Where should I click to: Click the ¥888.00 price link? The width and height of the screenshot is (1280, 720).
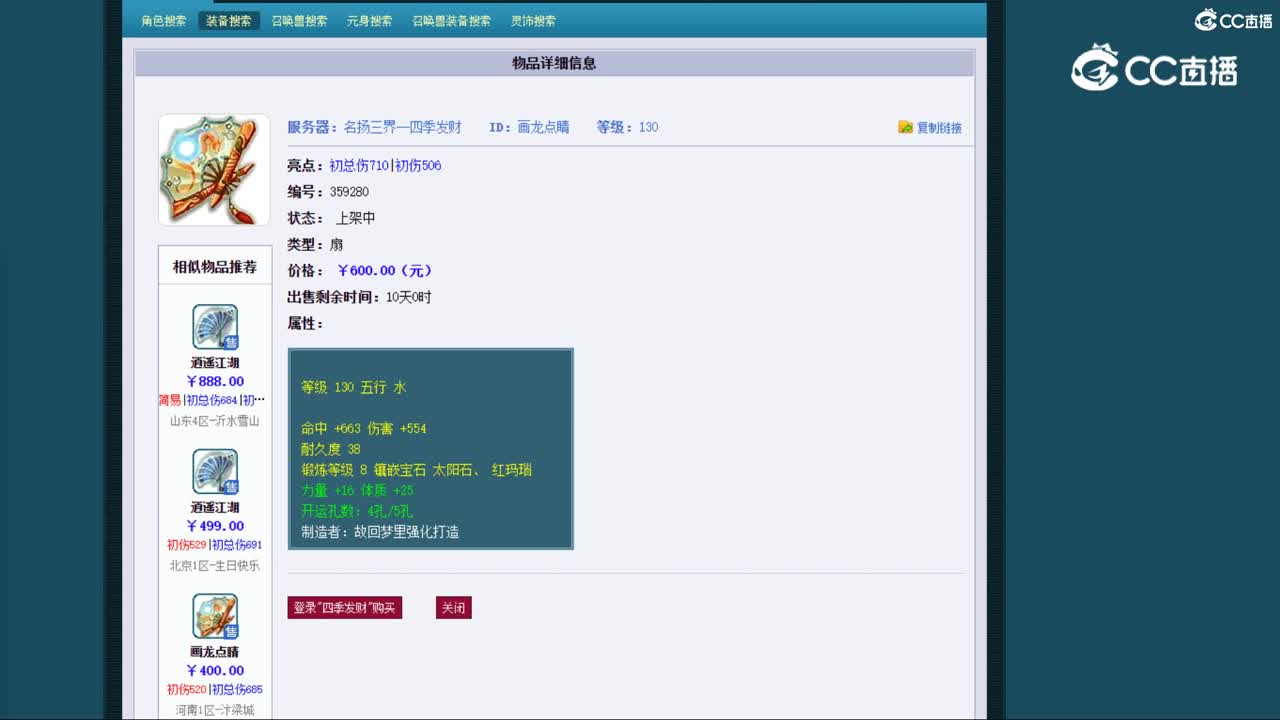(214, 381)
